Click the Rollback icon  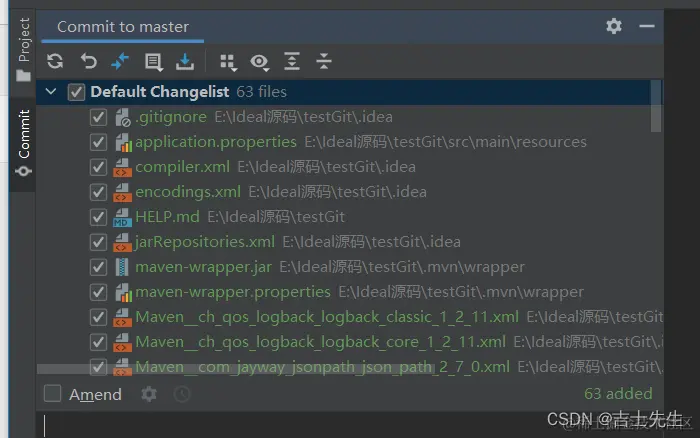pos(88,61)
